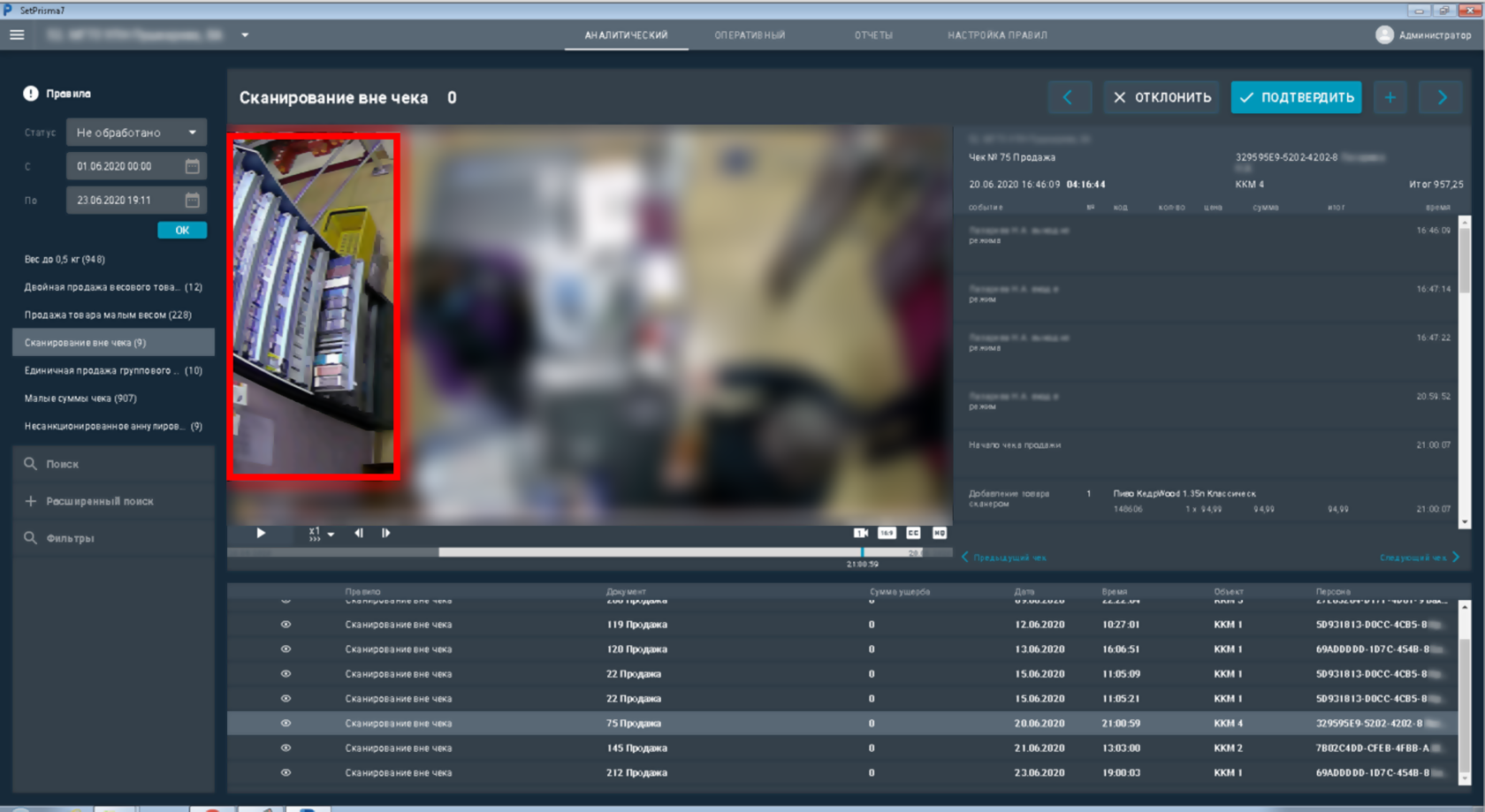Click the Администратор user name
The image size is (1485, 812).
click(1435, 35)
